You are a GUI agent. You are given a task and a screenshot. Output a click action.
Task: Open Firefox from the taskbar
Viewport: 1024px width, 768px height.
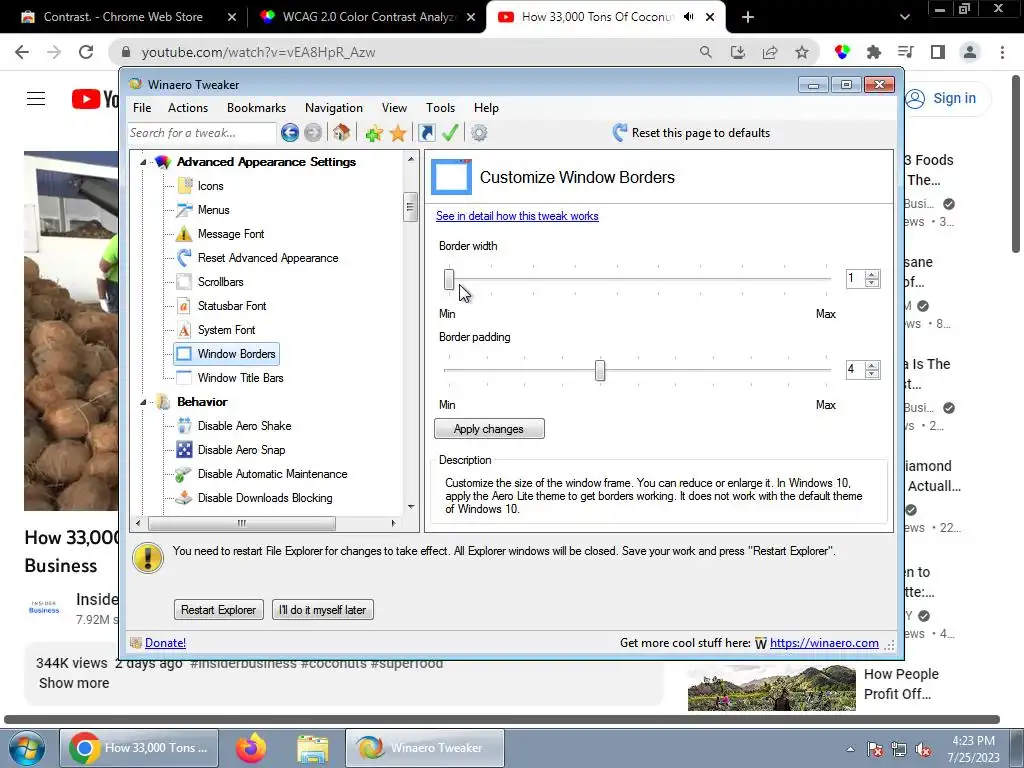(x=251, y=748)
